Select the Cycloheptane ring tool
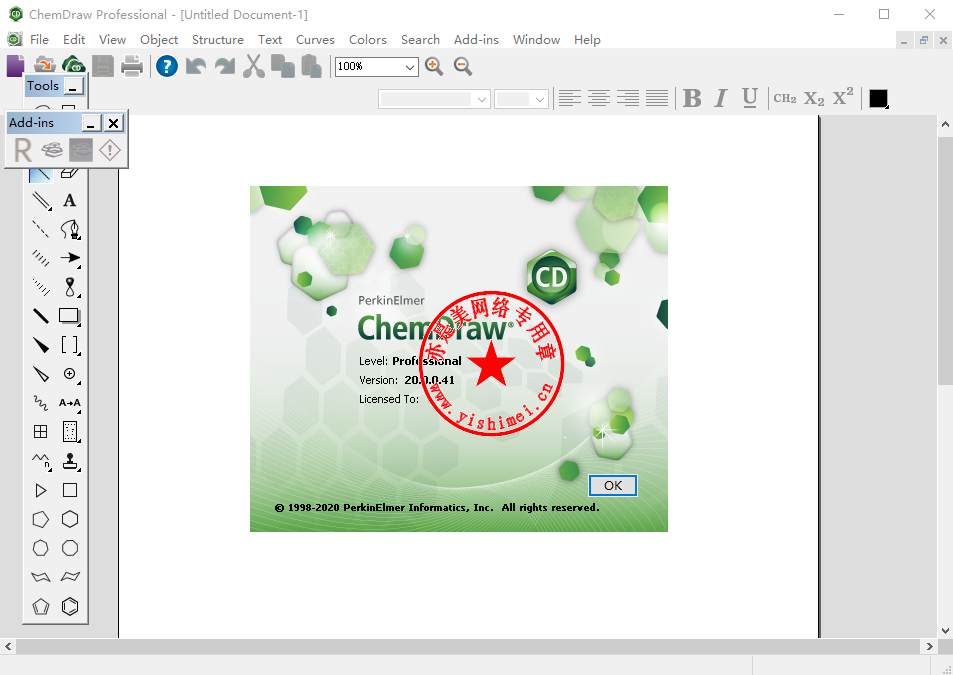 41,548
